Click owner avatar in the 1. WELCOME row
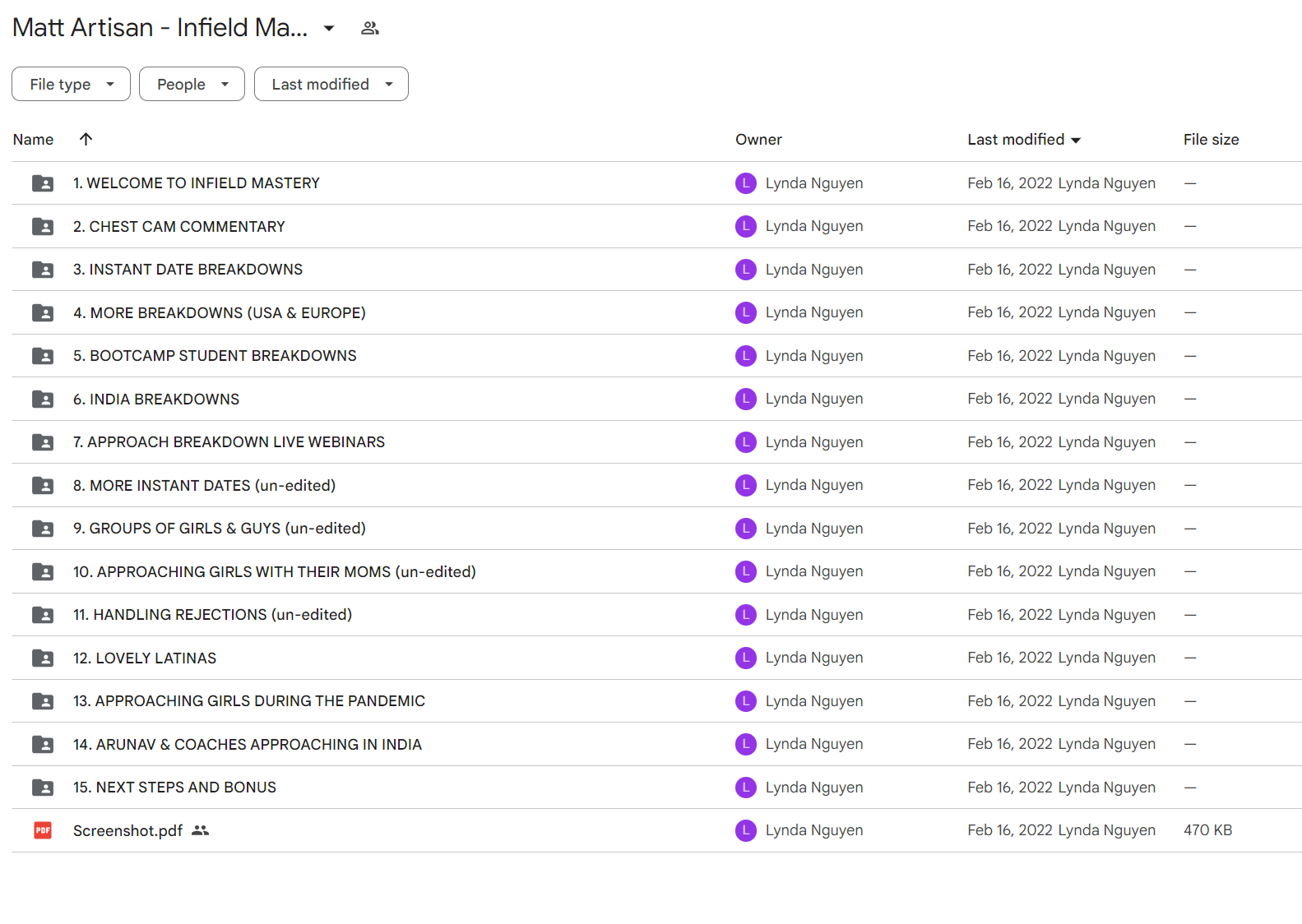This screenshot has width=1302, height=924. point(746,183)
